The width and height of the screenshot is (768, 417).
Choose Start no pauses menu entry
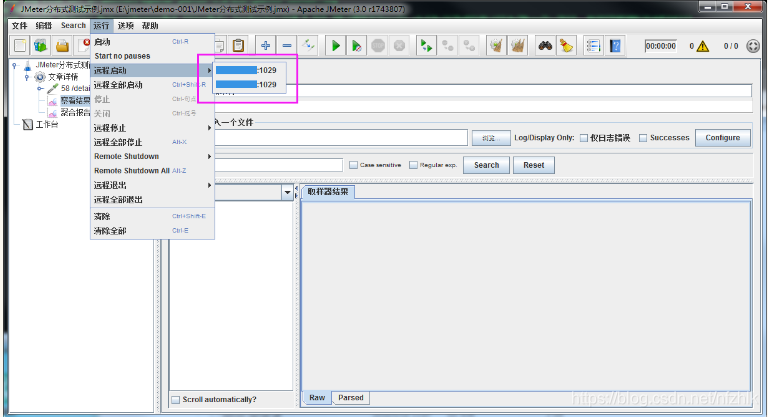pos(152,56)
